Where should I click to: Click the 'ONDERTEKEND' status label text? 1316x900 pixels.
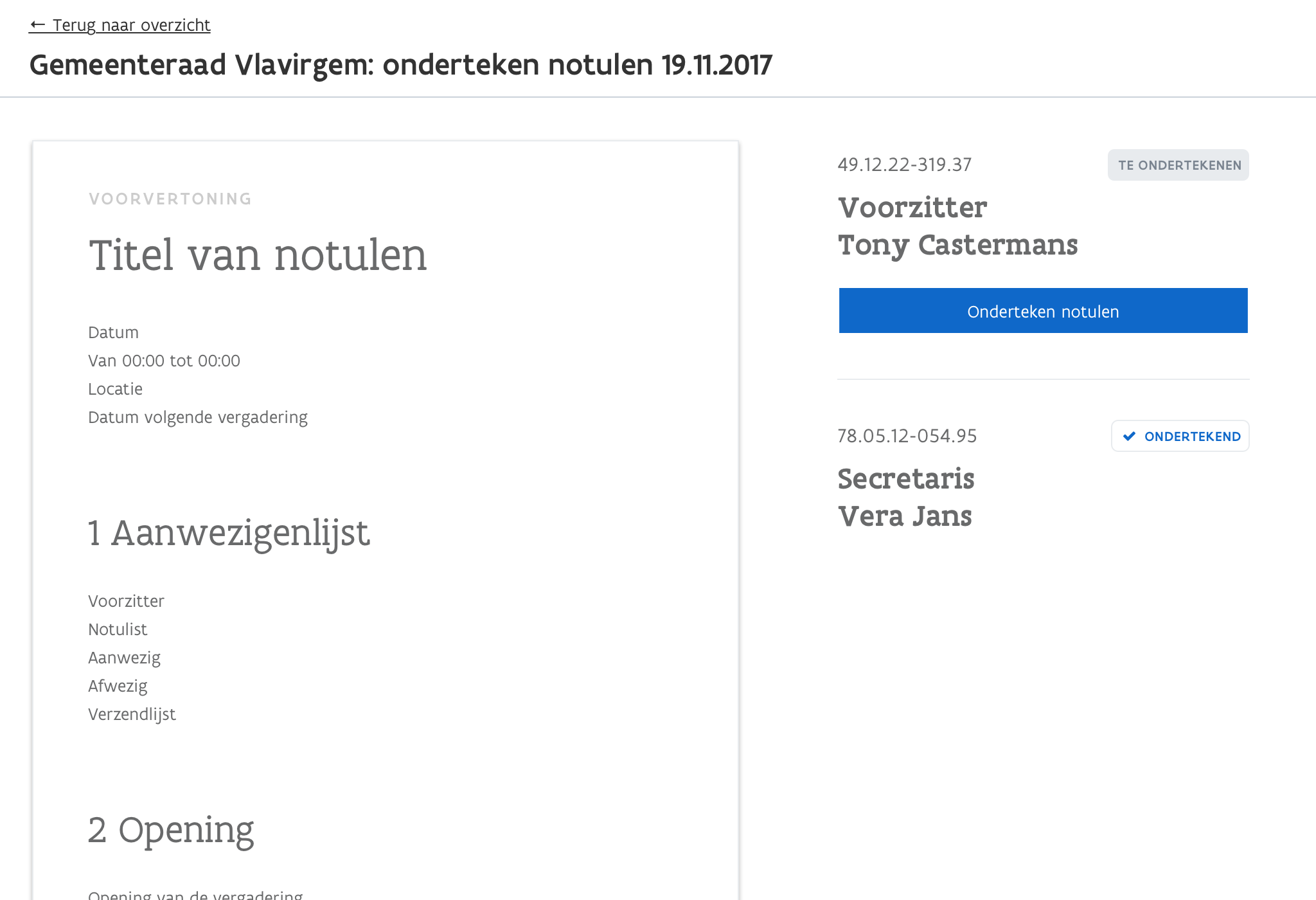click(1192, 437)
